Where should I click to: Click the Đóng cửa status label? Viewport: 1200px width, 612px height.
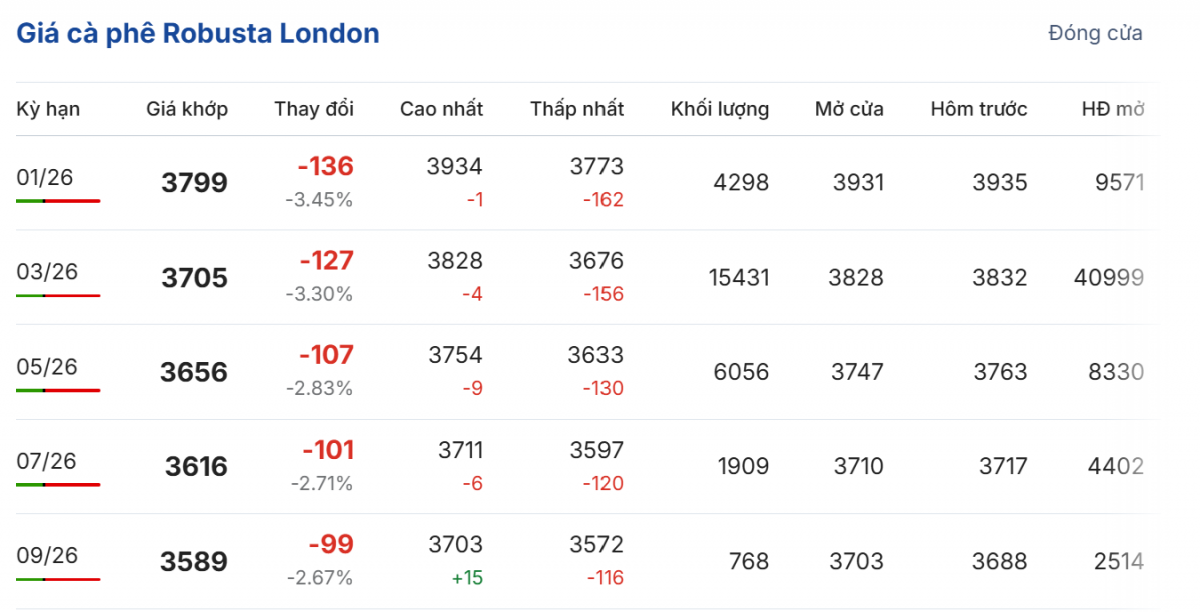[1095, 33]
